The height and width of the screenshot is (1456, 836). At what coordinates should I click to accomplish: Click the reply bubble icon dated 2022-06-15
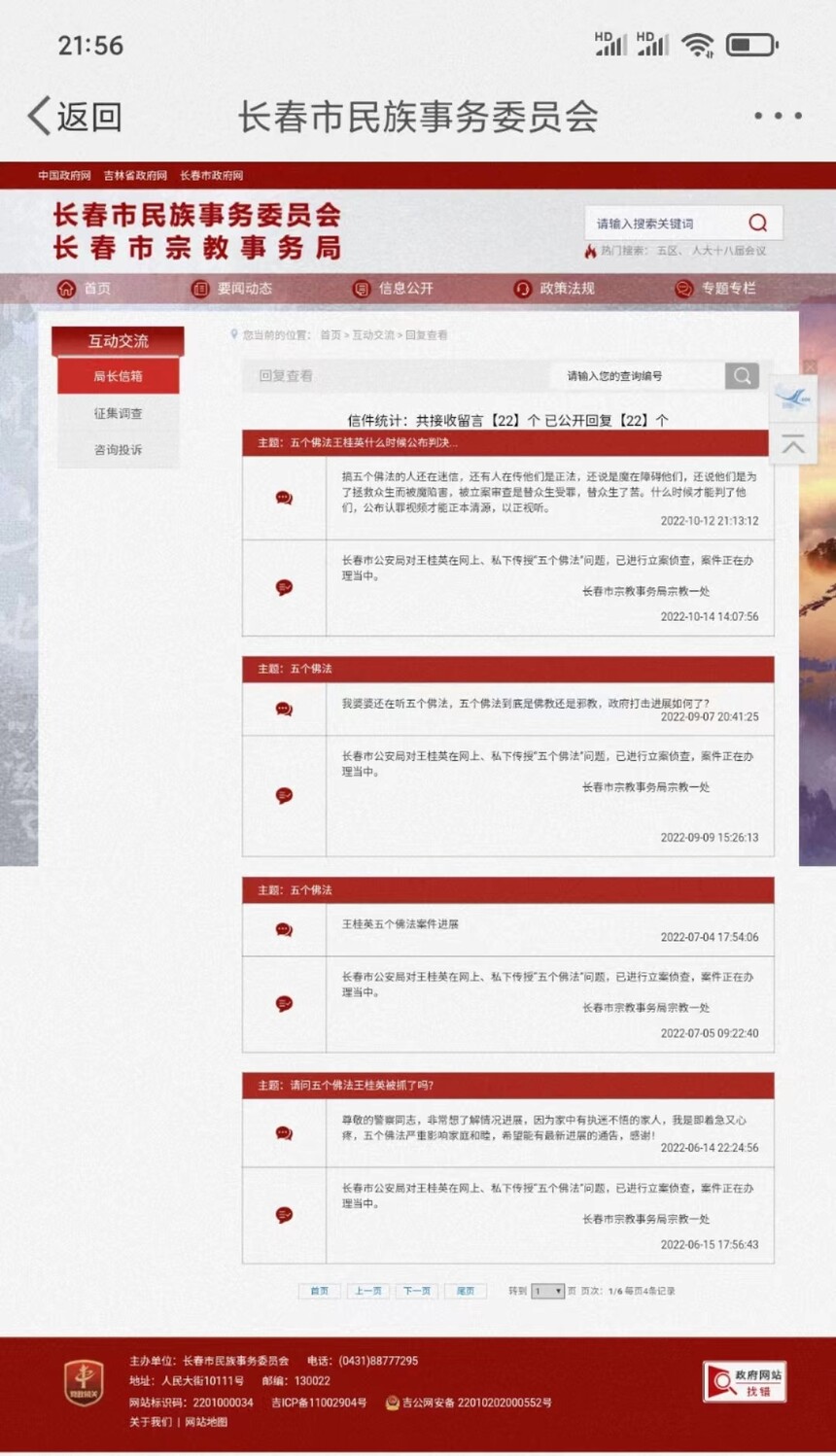point(284,1214)
